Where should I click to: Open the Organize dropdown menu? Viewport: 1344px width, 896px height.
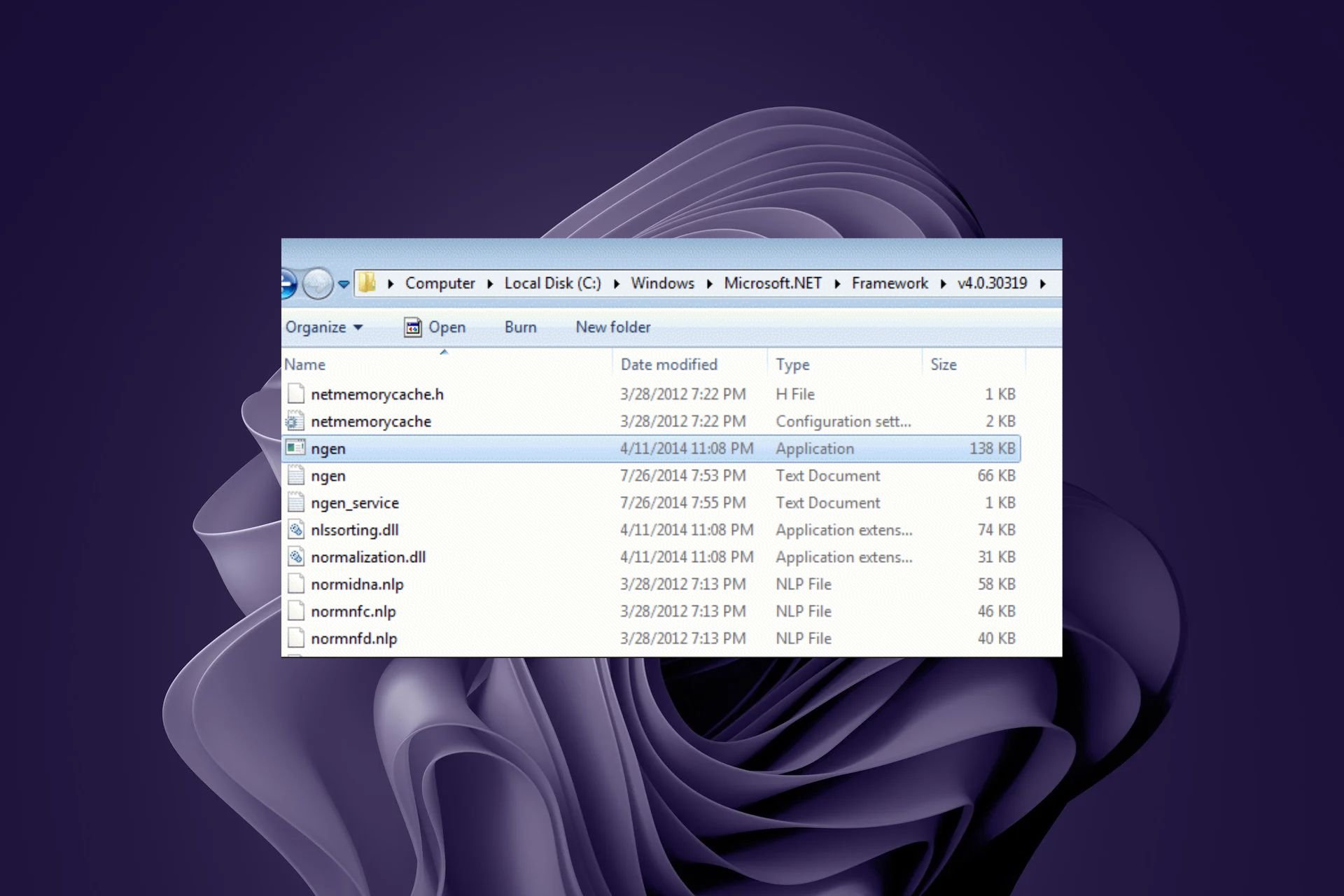pyautogui.click(x=324, y=327)
